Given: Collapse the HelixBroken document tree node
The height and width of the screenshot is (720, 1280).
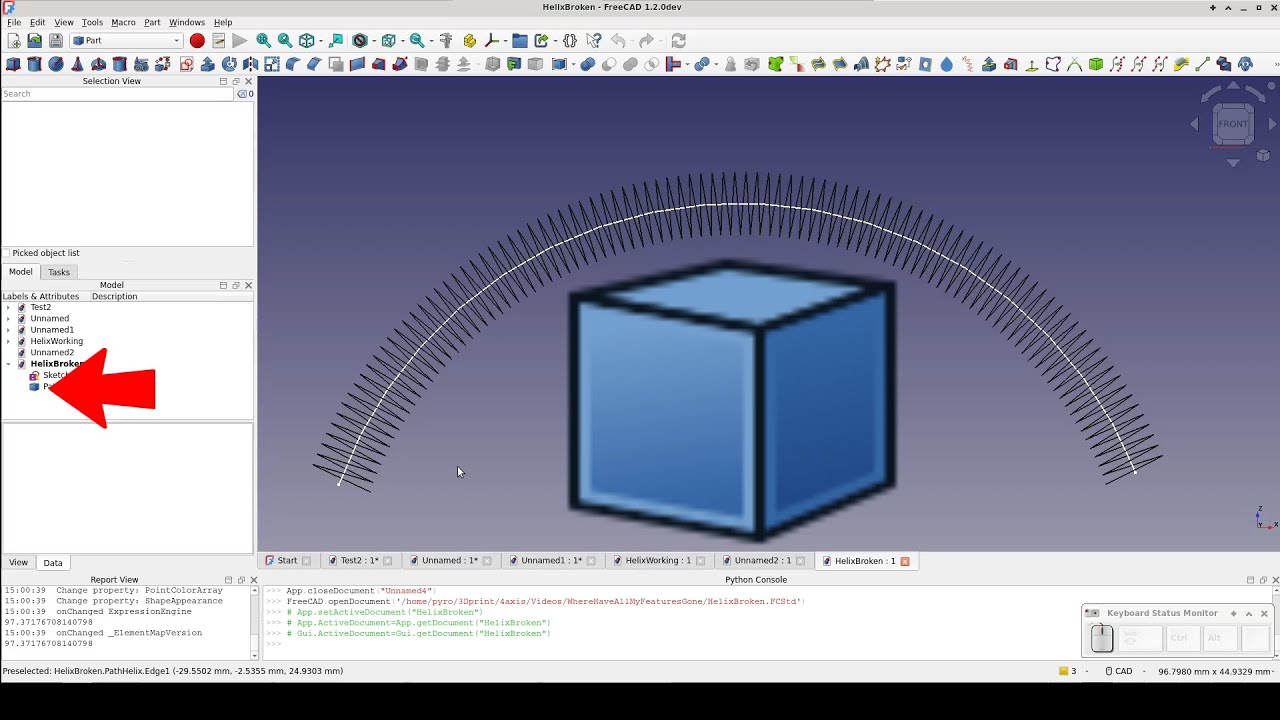Looking at the screenshot, I should (9, 364).
